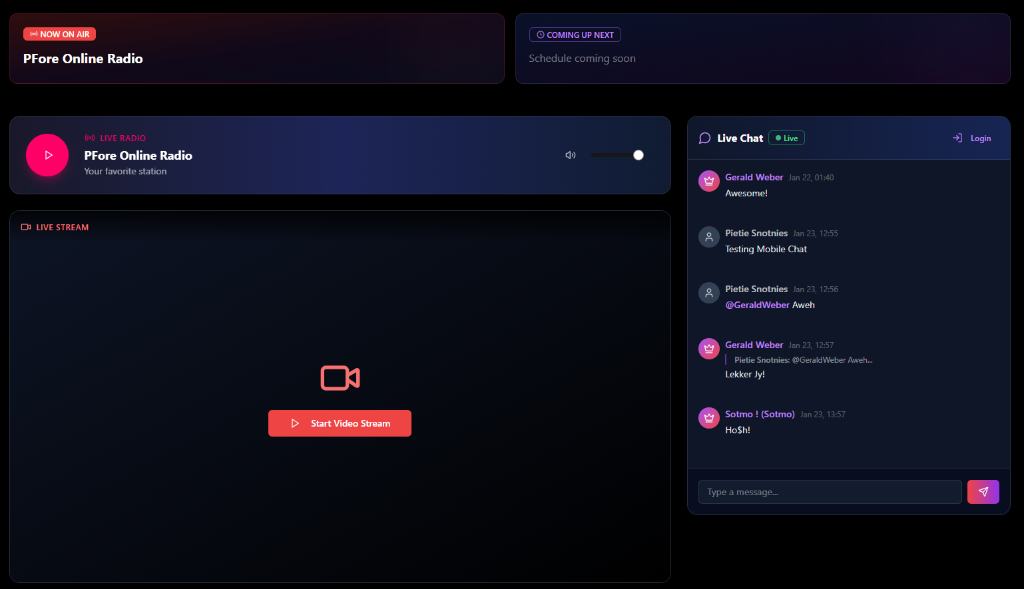This screenshot has height=589, width=1024.
Task: Click Pietie Snotnies avatar on Aweh message
Action: pos(709,293)
